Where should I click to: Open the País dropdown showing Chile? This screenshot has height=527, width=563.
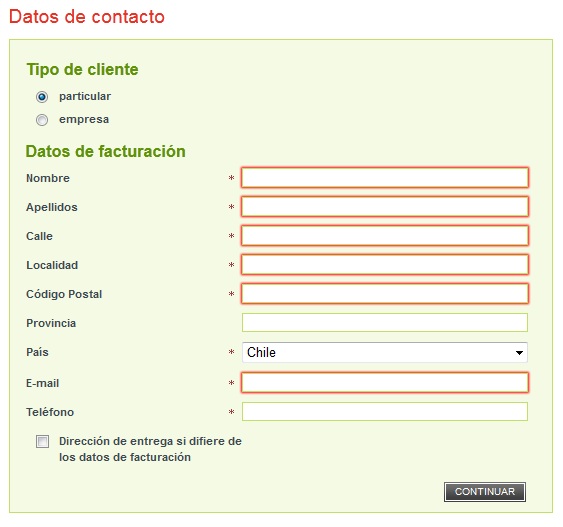(385, 352)
